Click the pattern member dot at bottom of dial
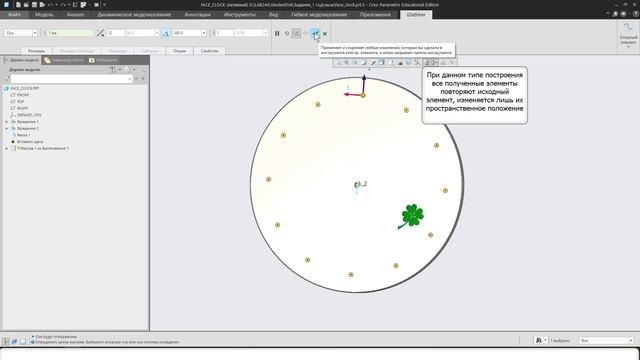 [x=351, y=275]
